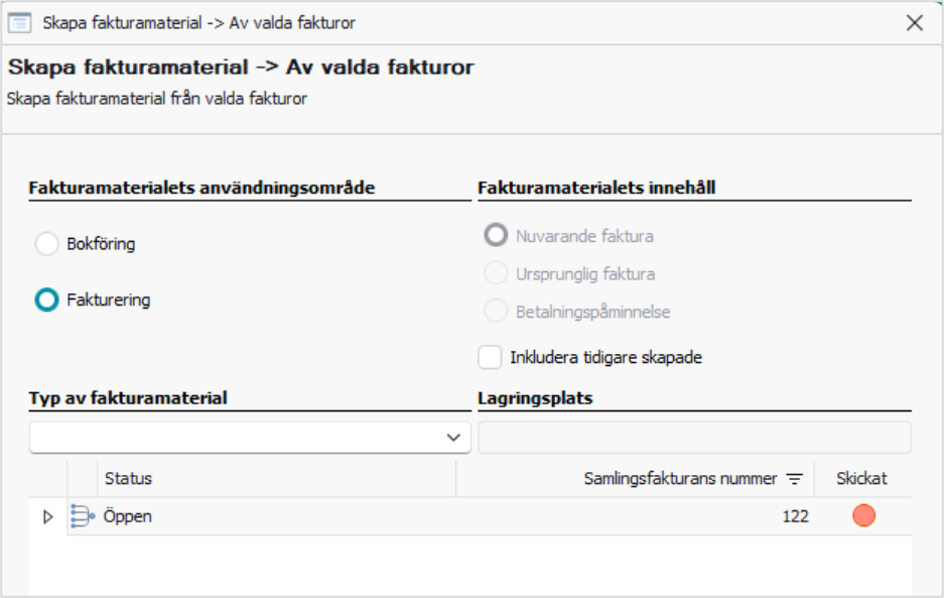Select the Bokföring radio button
Screen dimensions: 944x598
[47, 244]
